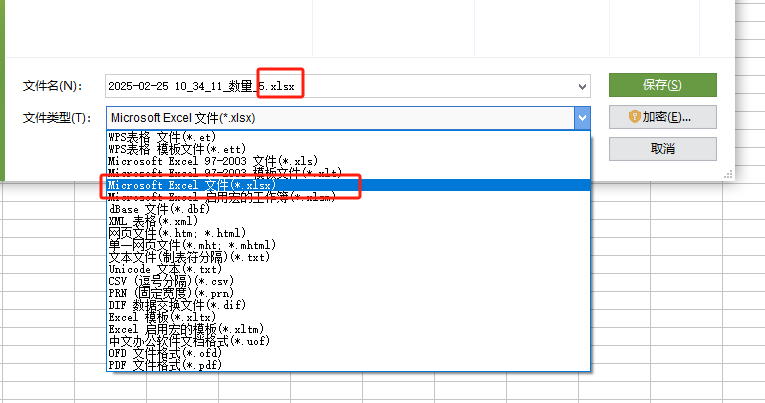The height and width of the screenshot is (403, 765).
Task: Choose OFD 文件格式(*.ofd) format
Action: click(x=348, y=353)
